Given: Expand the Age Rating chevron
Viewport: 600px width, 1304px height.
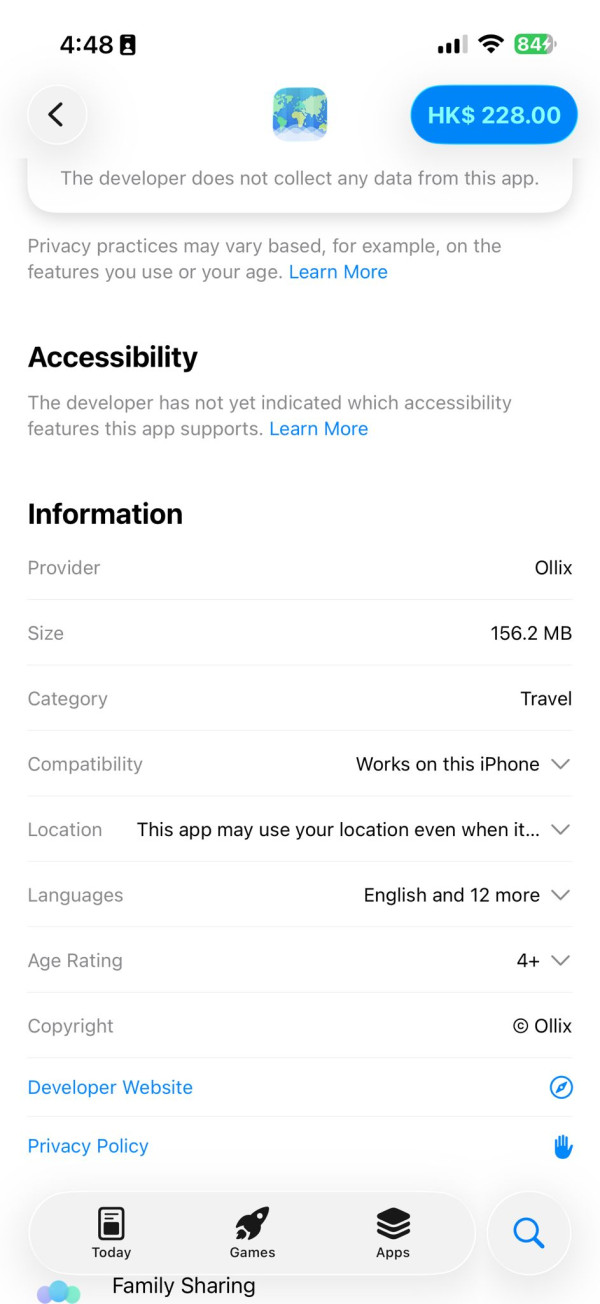Looking at the screenshot, I should [x=560, y=961].
